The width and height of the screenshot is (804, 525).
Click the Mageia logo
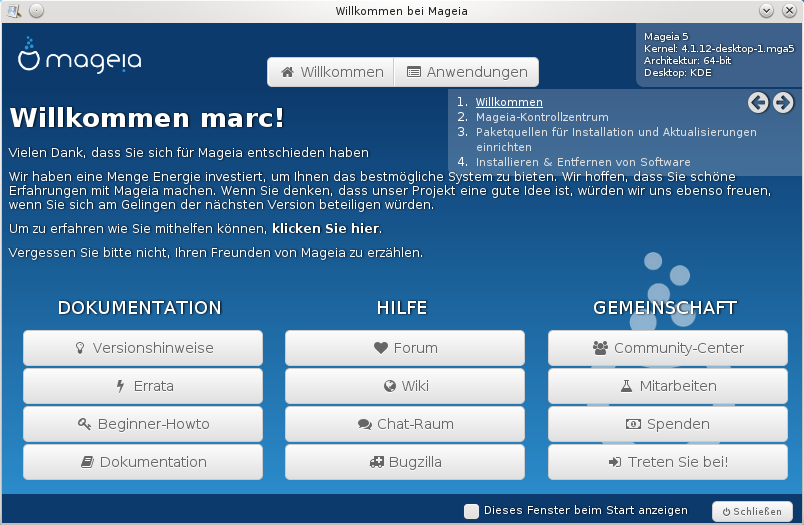click(79, 55)
